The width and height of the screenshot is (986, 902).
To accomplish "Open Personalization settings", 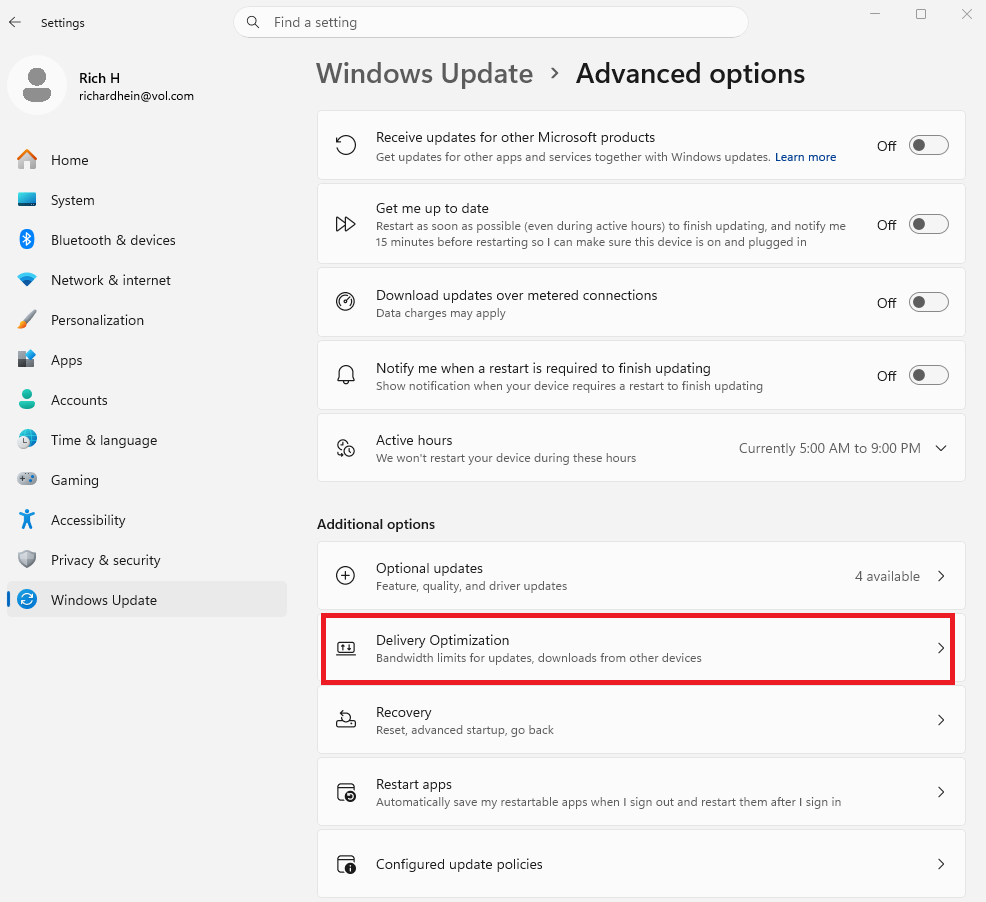I will tap(147, 320).
